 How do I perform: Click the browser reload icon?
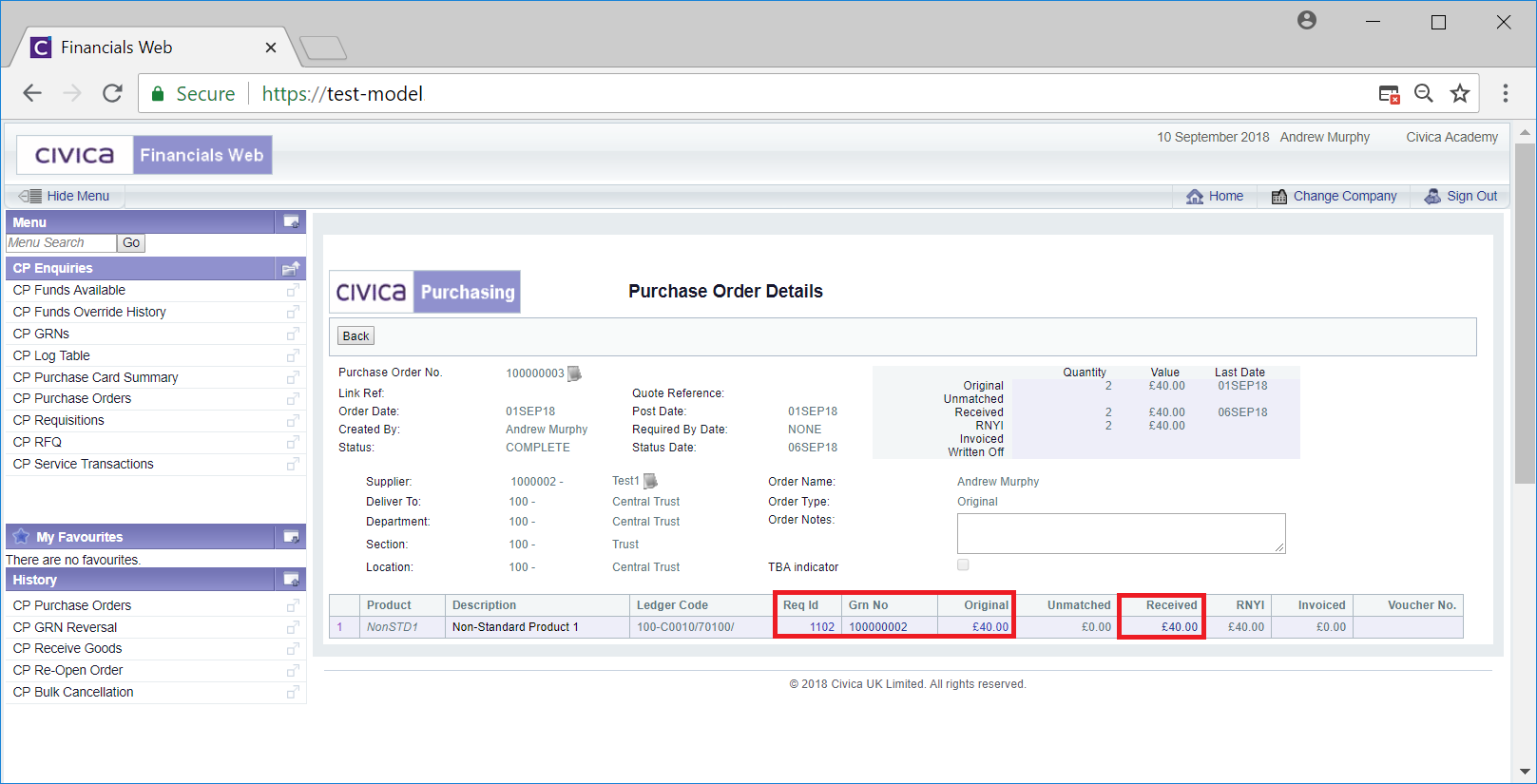coord(112,93)
